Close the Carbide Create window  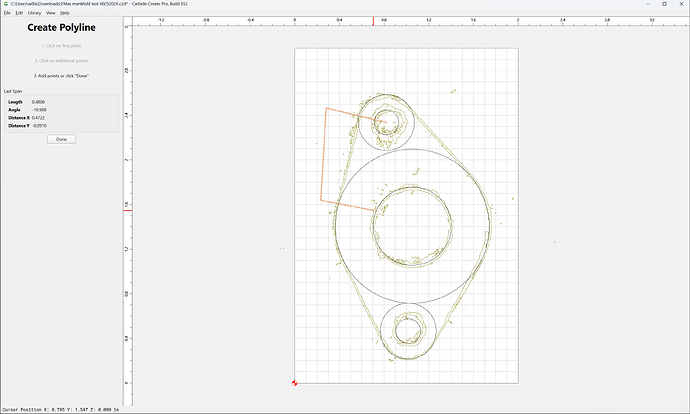pyautogui.click(x=681, y=4)
